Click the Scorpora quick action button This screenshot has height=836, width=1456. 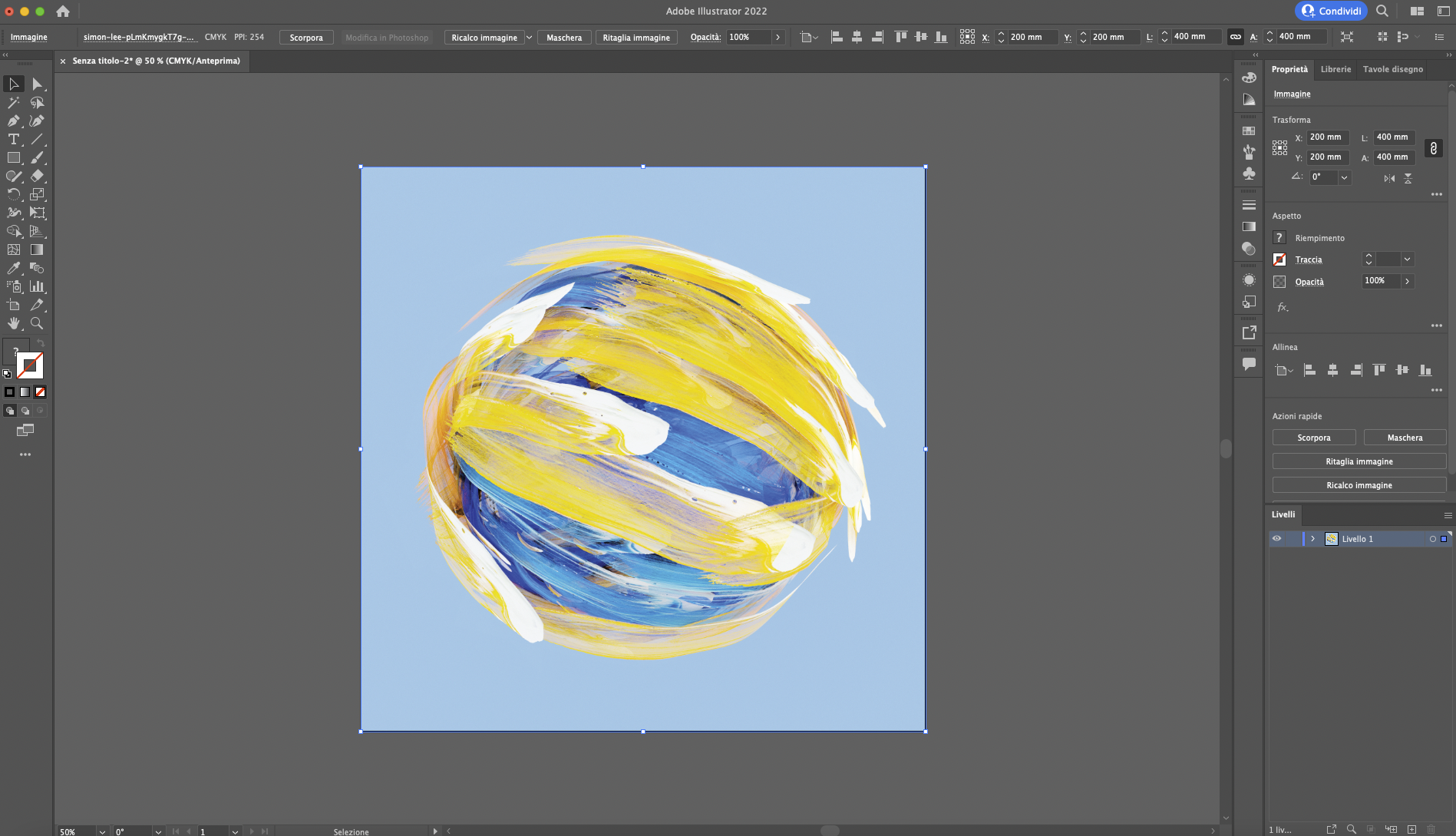click(x=1313, y=437)
